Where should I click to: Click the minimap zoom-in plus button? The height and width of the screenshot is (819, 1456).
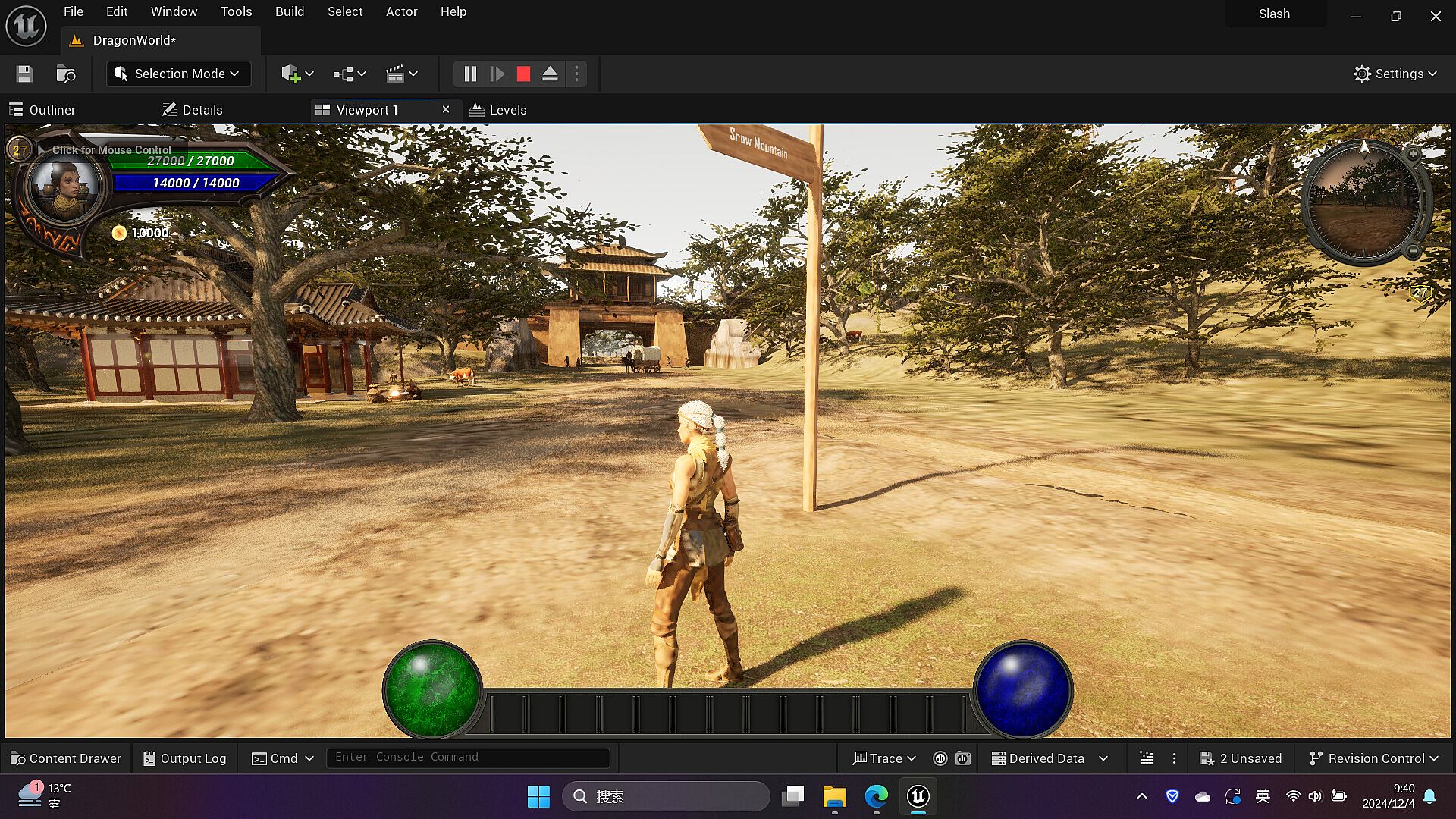1413,155
